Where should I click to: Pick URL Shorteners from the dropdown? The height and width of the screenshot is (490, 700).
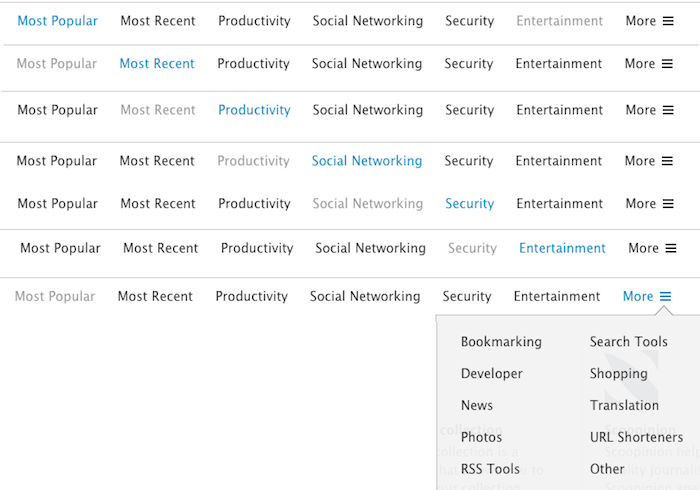coord(636,437)
